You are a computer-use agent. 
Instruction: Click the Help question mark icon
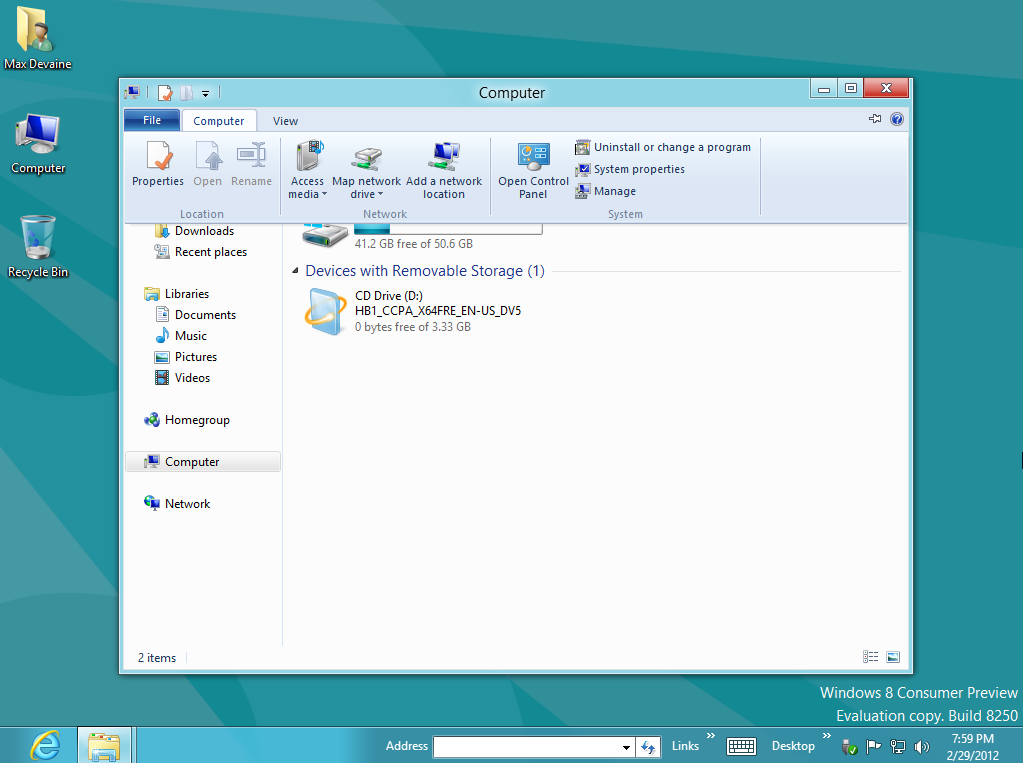pos(897,119)
